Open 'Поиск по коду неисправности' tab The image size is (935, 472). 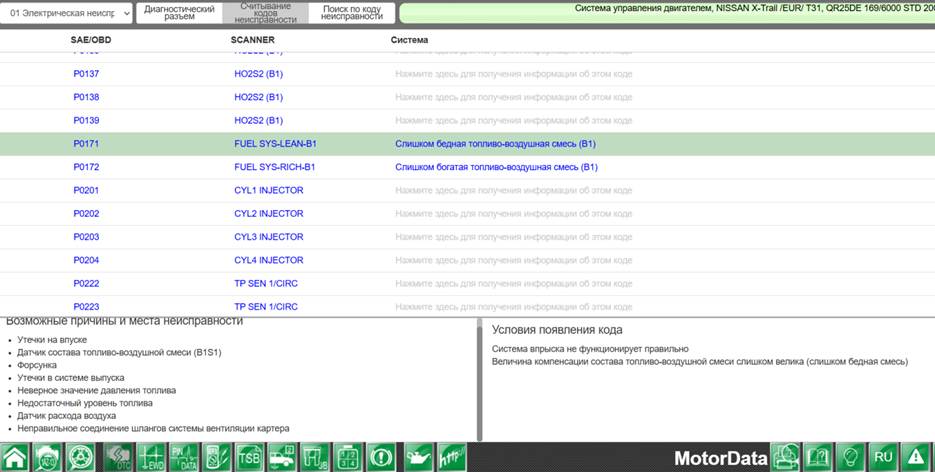pyautogui.click(x=352, y=13)
